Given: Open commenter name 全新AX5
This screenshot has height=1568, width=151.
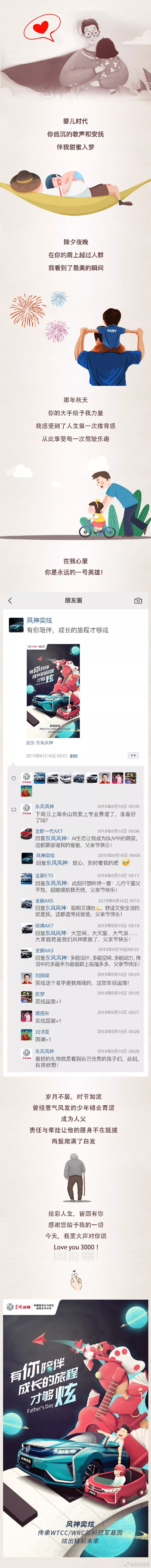Looking at the screenshot, I should coord(44,901).
